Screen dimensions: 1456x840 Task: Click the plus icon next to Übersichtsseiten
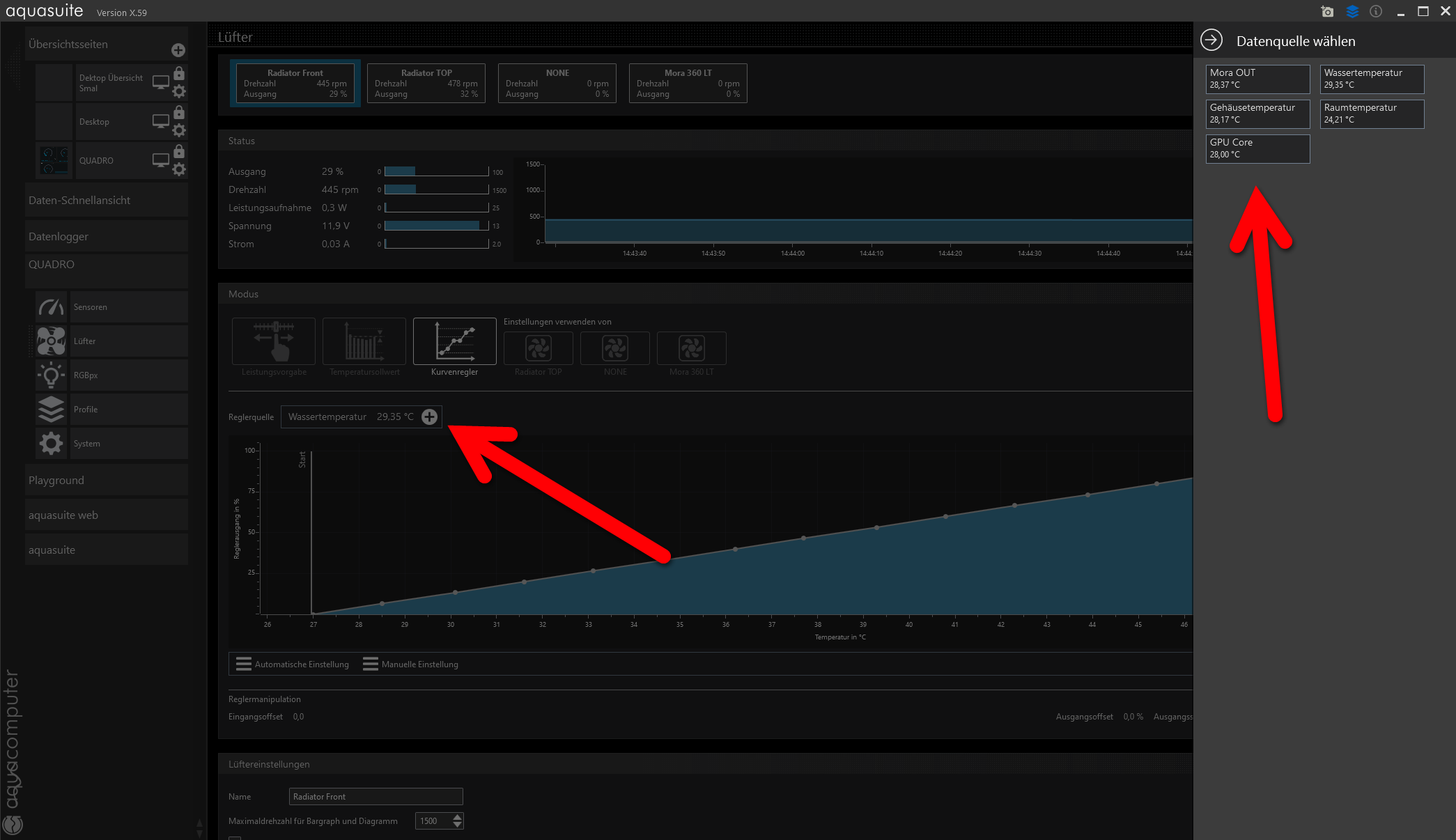(178, 50)
